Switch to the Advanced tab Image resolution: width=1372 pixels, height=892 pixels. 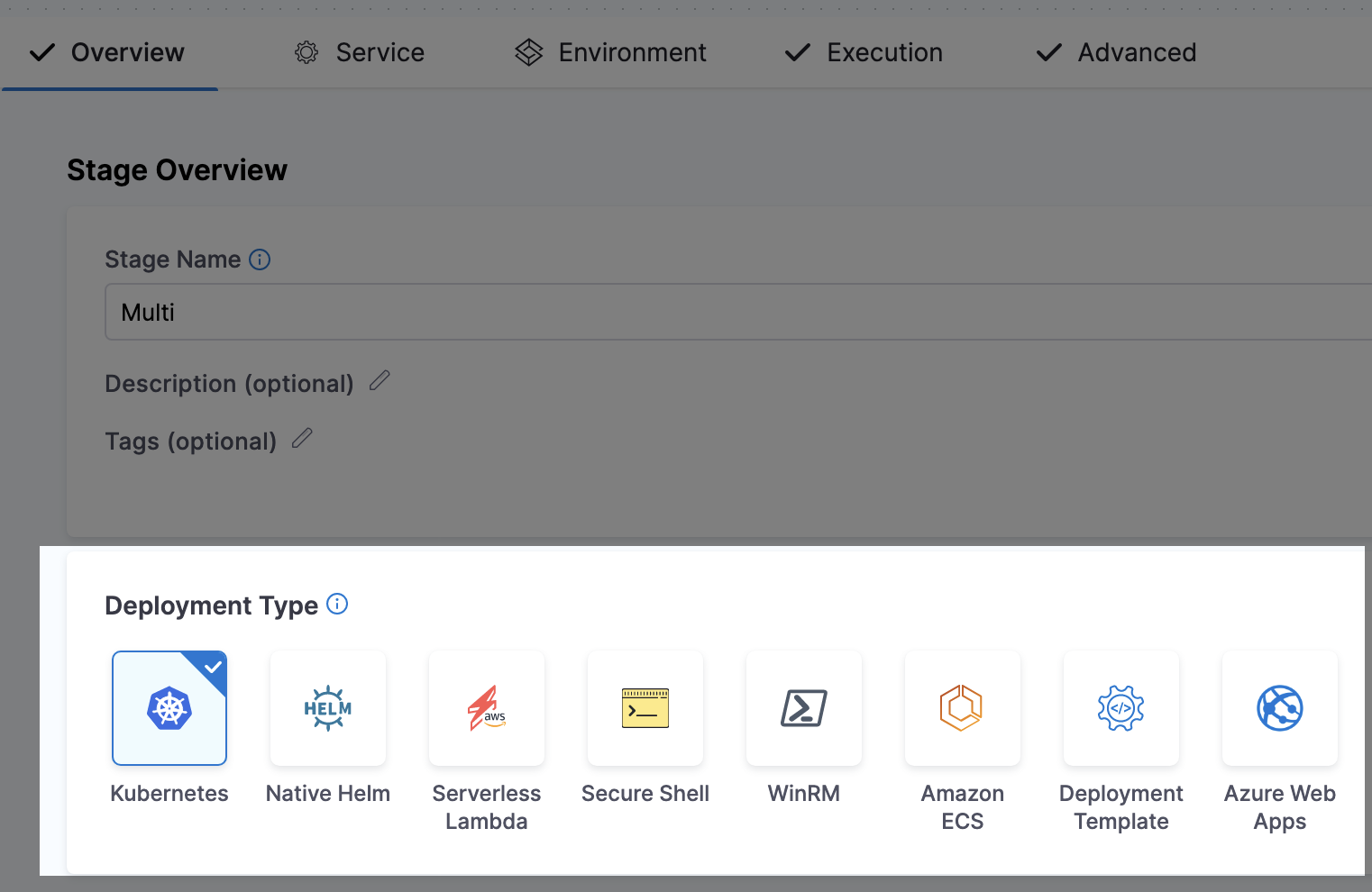tap(1116, 52)
